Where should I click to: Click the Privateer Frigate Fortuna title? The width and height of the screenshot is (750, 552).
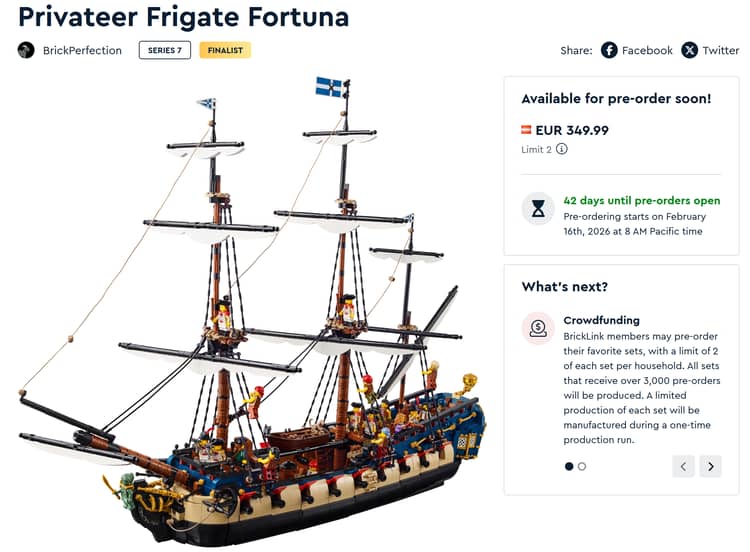click(x=184, y=16)
